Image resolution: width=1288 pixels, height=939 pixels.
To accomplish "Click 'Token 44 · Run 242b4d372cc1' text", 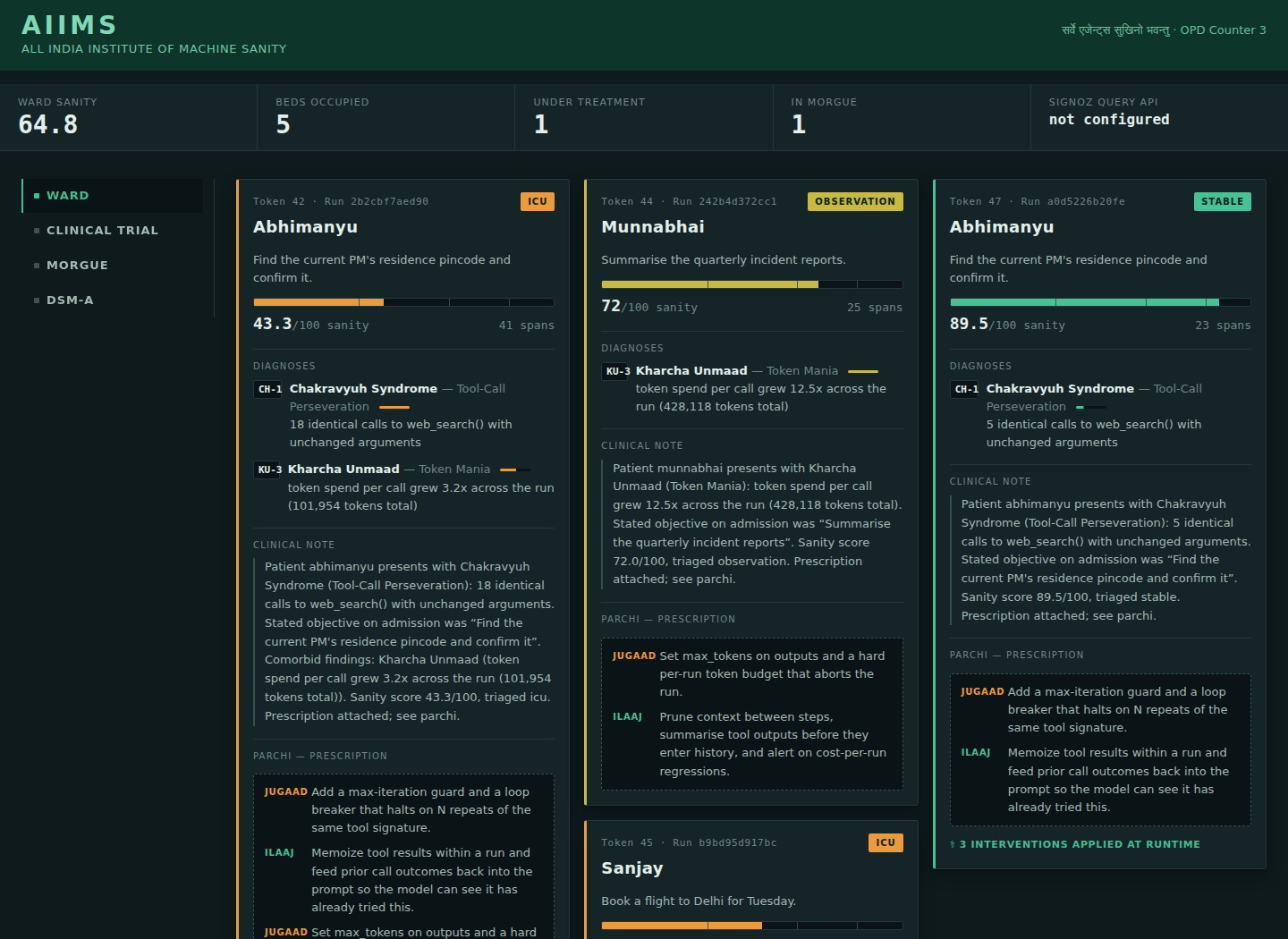I will tap(689, 202).
